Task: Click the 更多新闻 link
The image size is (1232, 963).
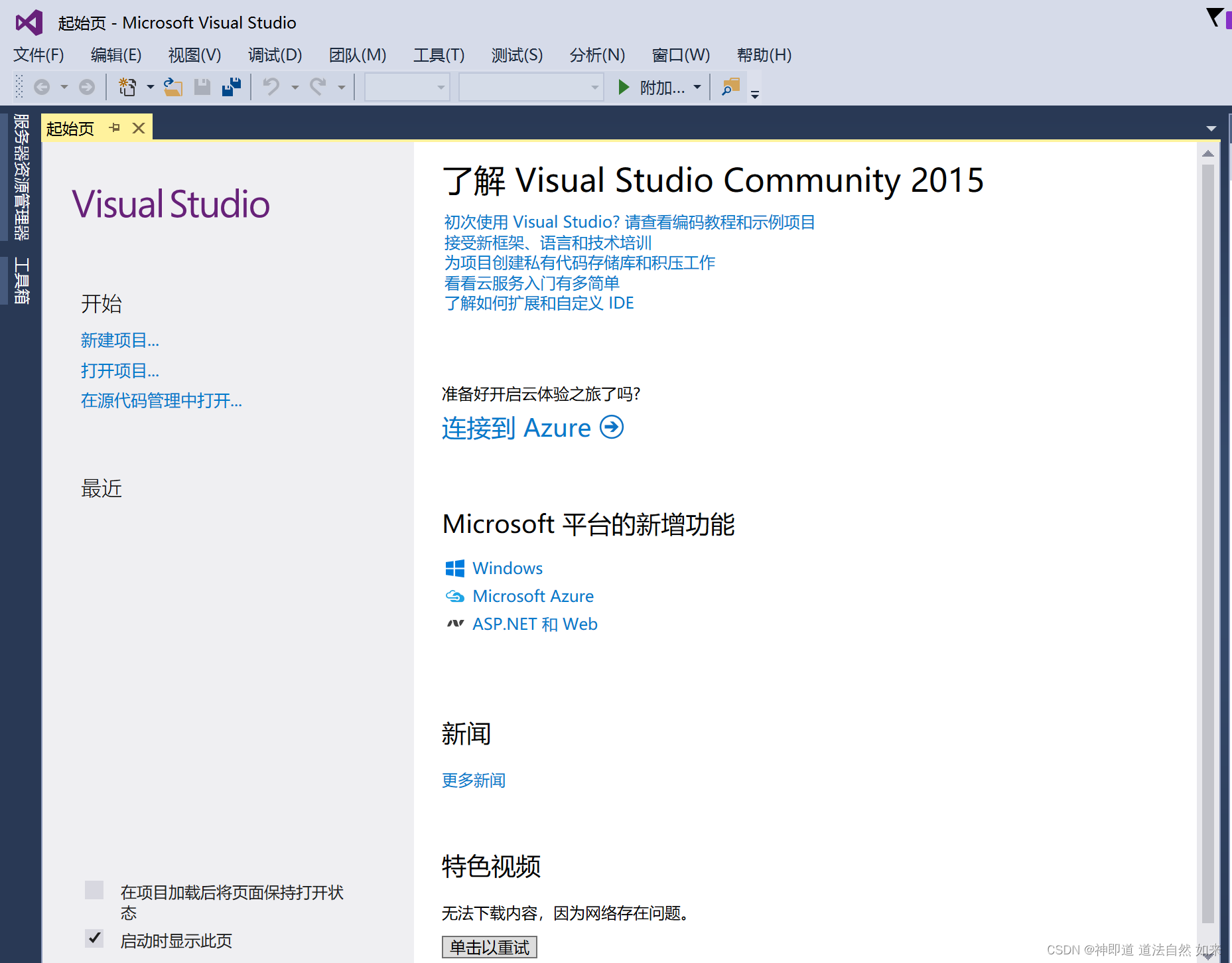Action: (474, 780)
